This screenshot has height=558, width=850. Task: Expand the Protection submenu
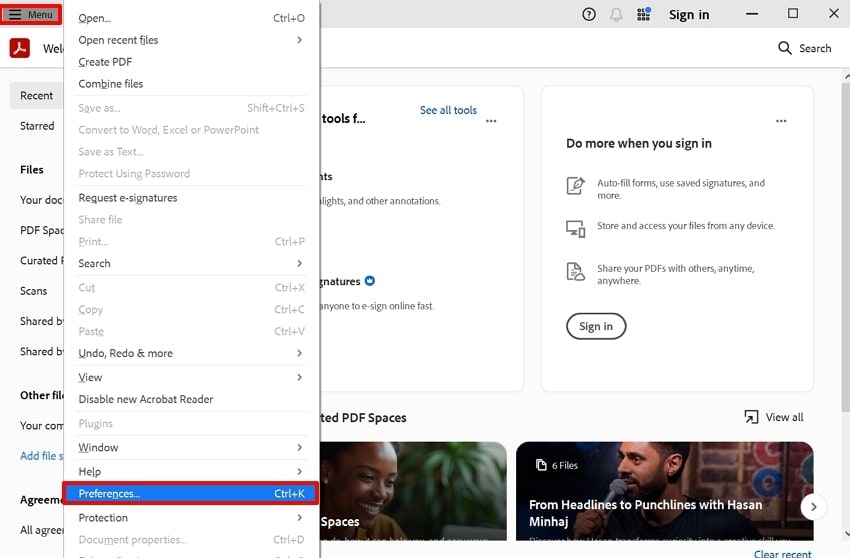(191, 517)
